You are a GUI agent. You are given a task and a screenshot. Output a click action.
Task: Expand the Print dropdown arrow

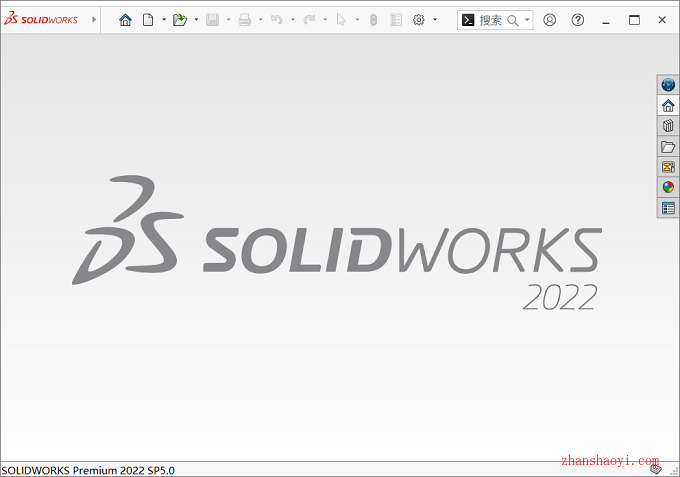tap(261, 20)
